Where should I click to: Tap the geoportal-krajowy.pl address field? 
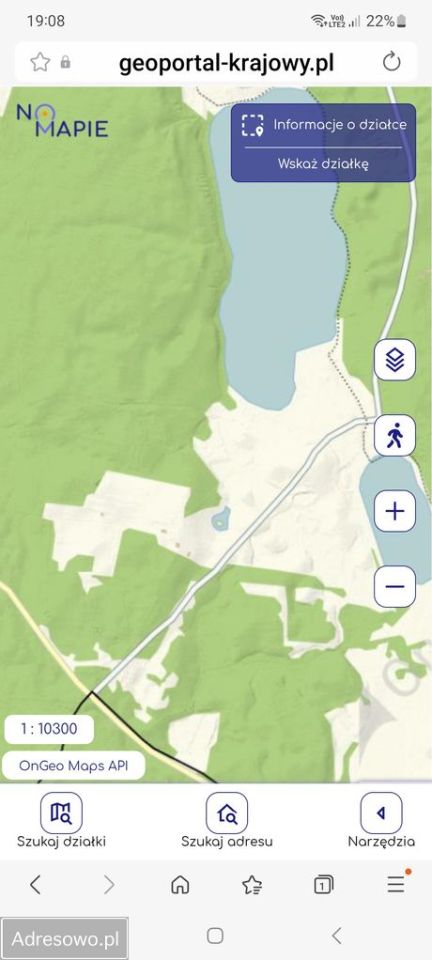[x=226, y=63]
